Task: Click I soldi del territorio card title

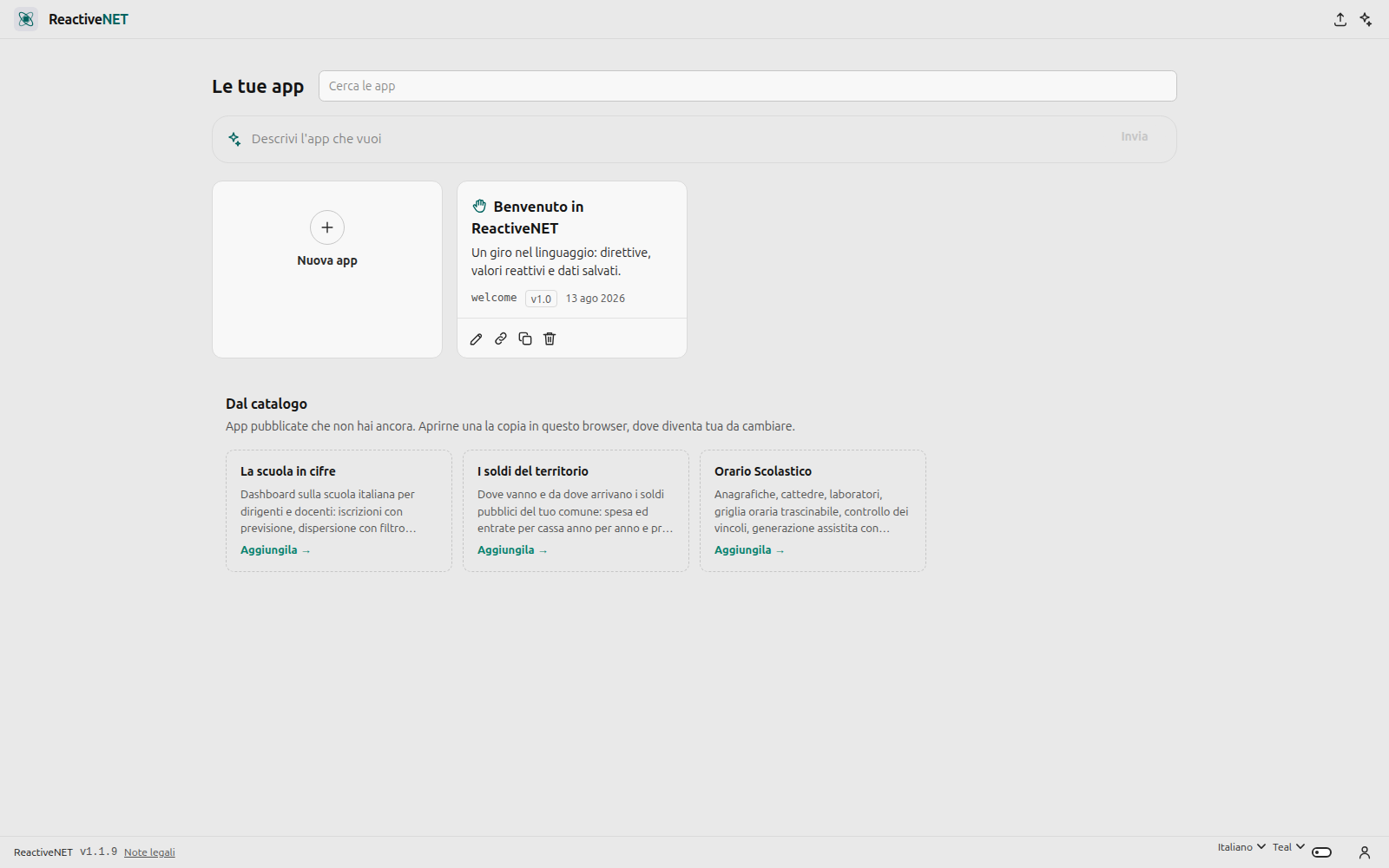Action: 533,471
